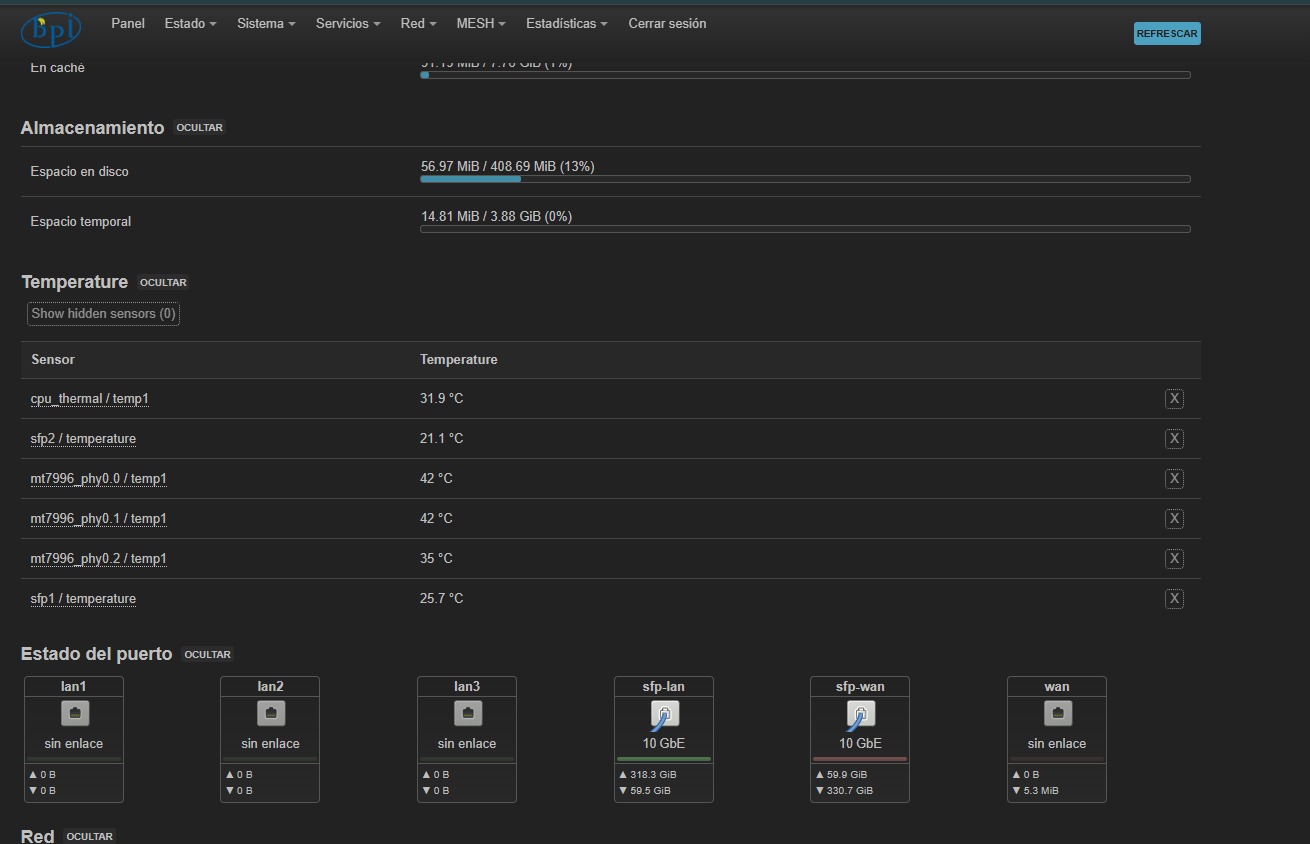Expand the Sistema dropdown menu
Screen dimensions: 1310x844
tap(266, 24)
